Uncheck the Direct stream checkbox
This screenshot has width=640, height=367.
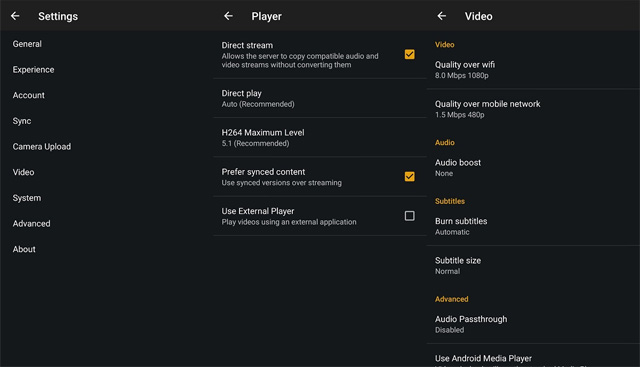coord(409,54)
